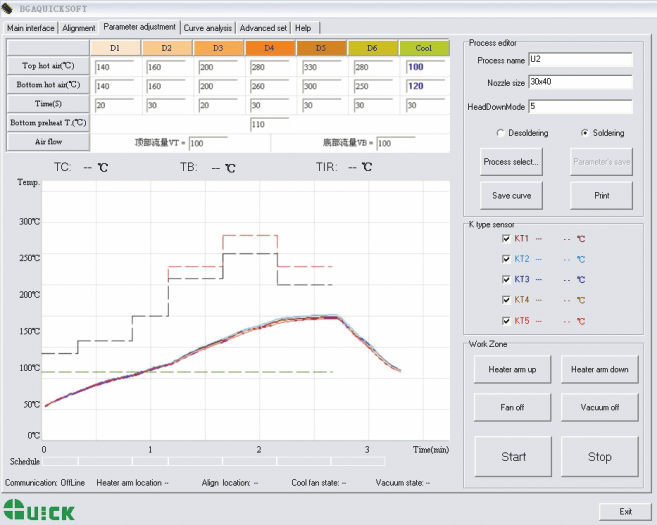
Task: Open the Advanced set tab
Action: point(263,28)
